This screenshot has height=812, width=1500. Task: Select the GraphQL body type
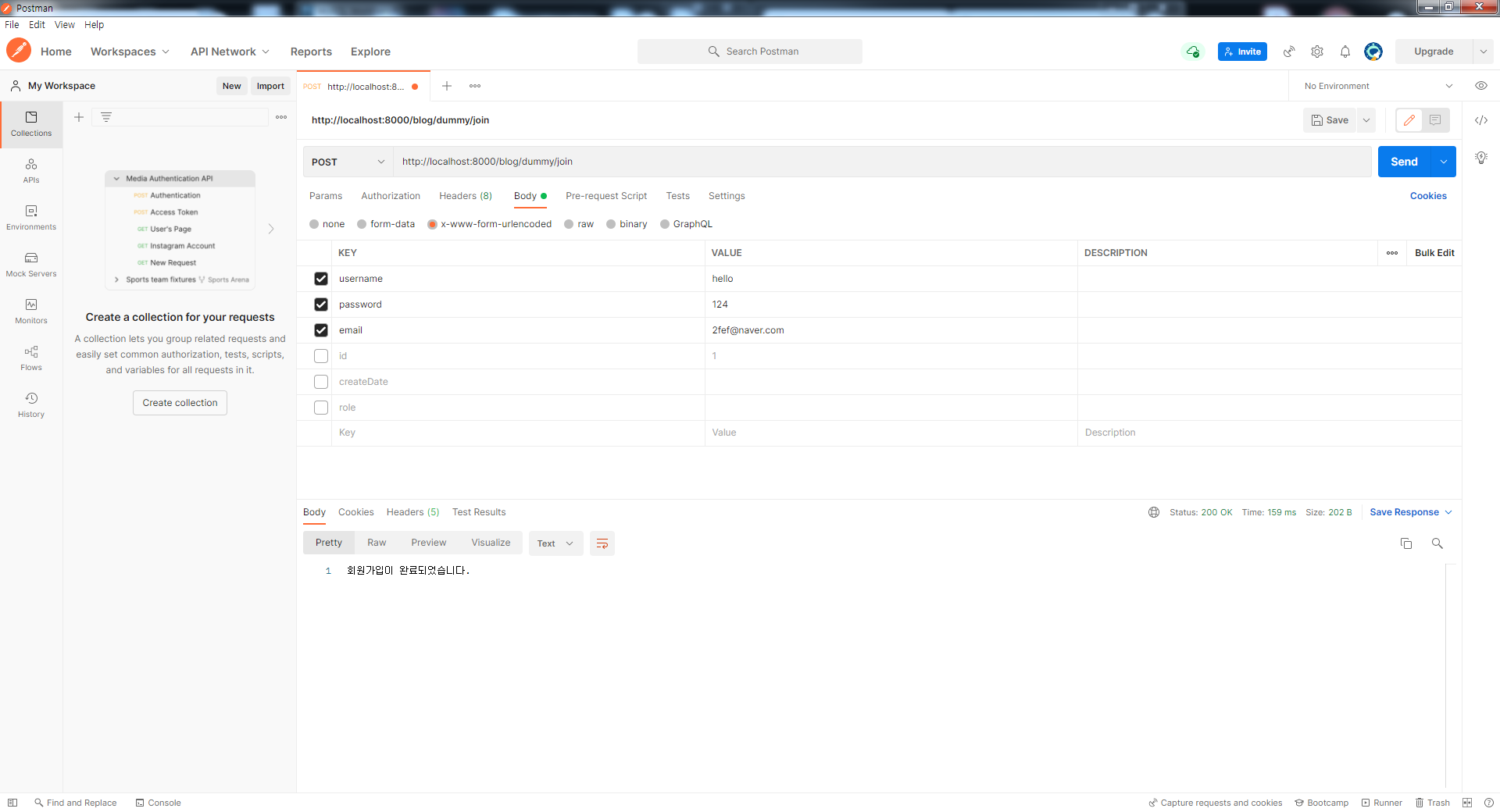665,224
